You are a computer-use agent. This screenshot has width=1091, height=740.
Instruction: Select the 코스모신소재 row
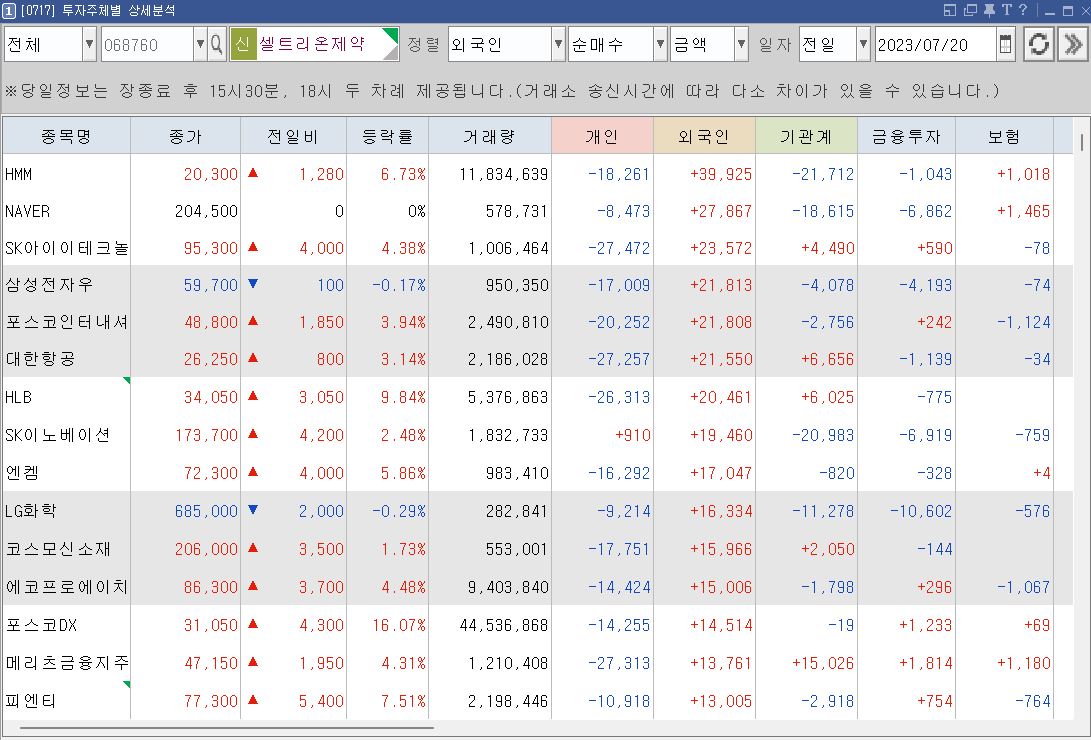click(x=538, y=549)
